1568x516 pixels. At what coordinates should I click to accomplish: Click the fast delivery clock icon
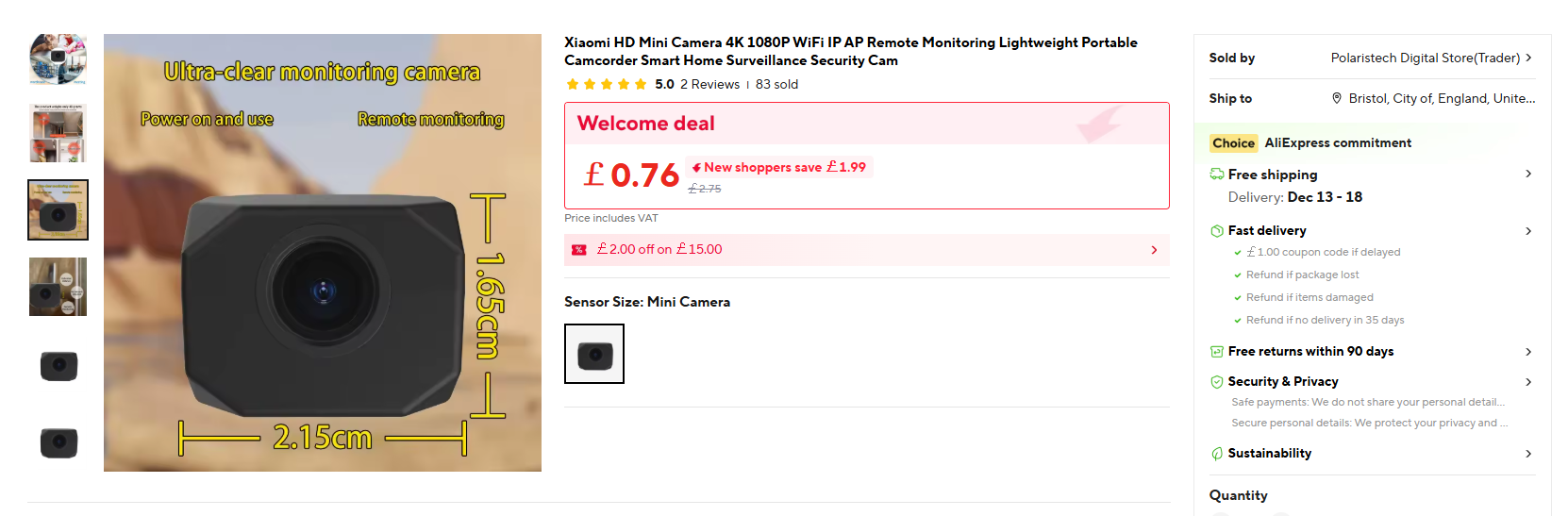(1217, 231)
